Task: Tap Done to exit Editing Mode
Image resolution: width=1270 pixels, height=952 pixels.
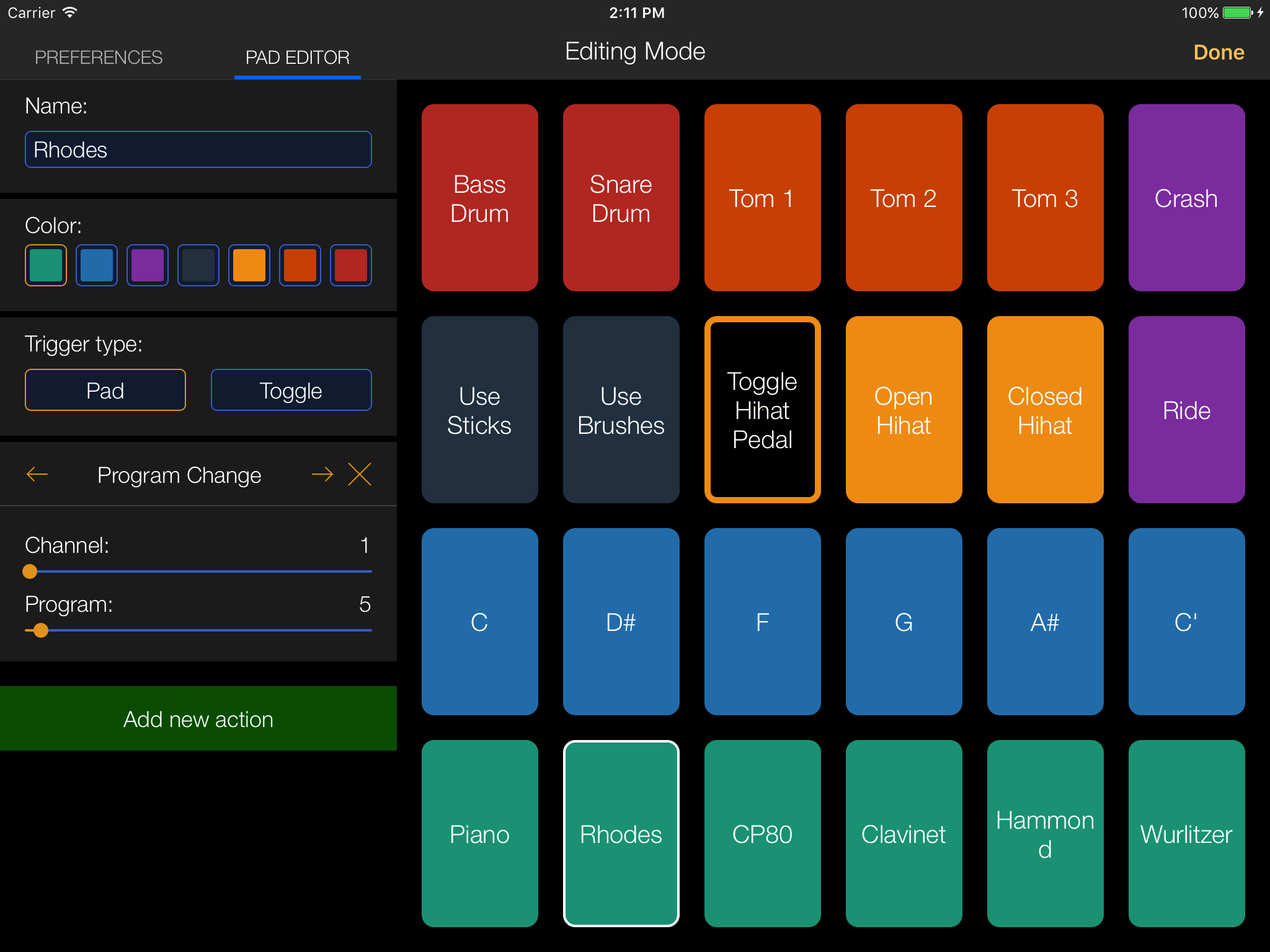Action: pos(1217,52)
